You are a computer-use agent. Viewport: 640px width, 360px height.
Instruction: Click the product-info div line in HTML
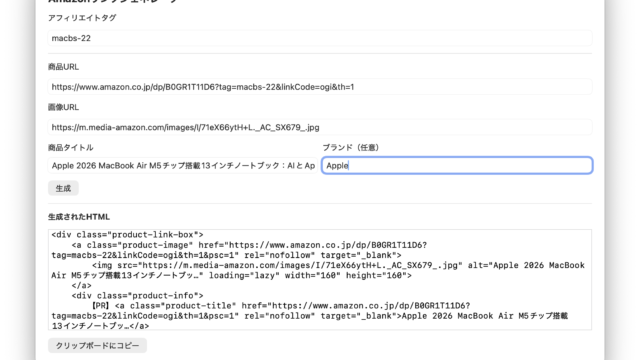138,296
